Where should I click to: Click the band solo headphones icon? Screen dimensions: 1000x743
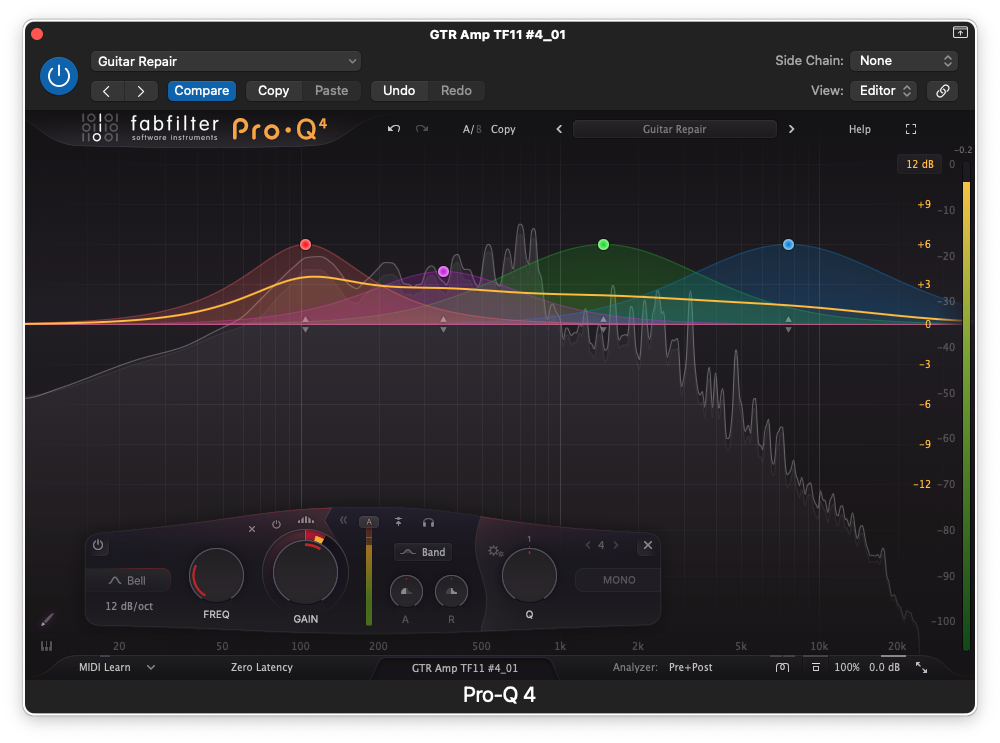click(428, 522)
